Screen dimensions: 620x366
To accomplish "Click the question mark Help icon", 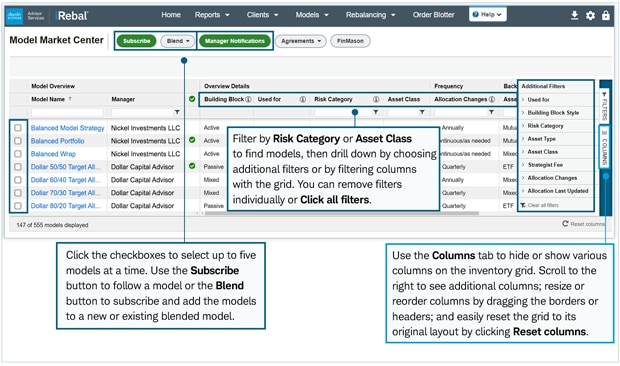I will (x=476, y=15).
